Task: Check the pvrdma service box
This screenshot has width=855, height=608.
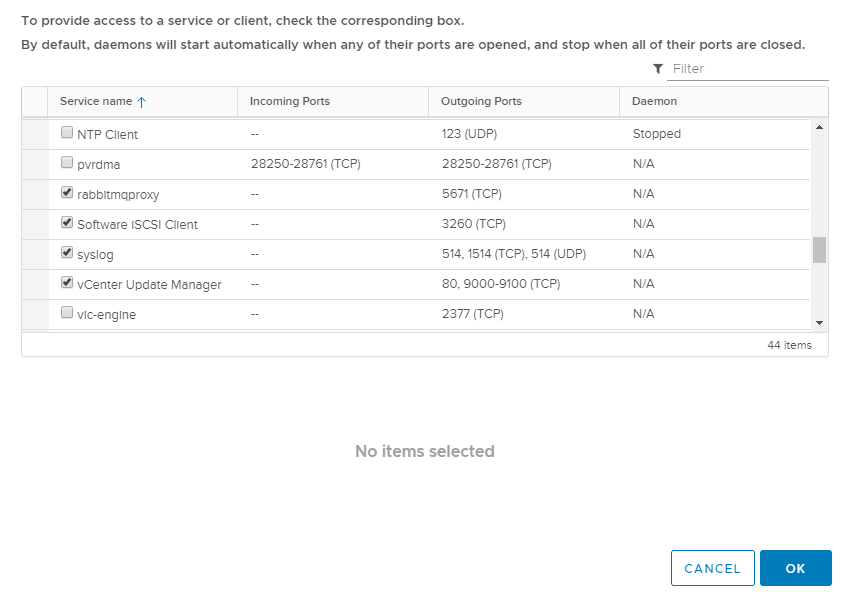Action: click(67, 162)
